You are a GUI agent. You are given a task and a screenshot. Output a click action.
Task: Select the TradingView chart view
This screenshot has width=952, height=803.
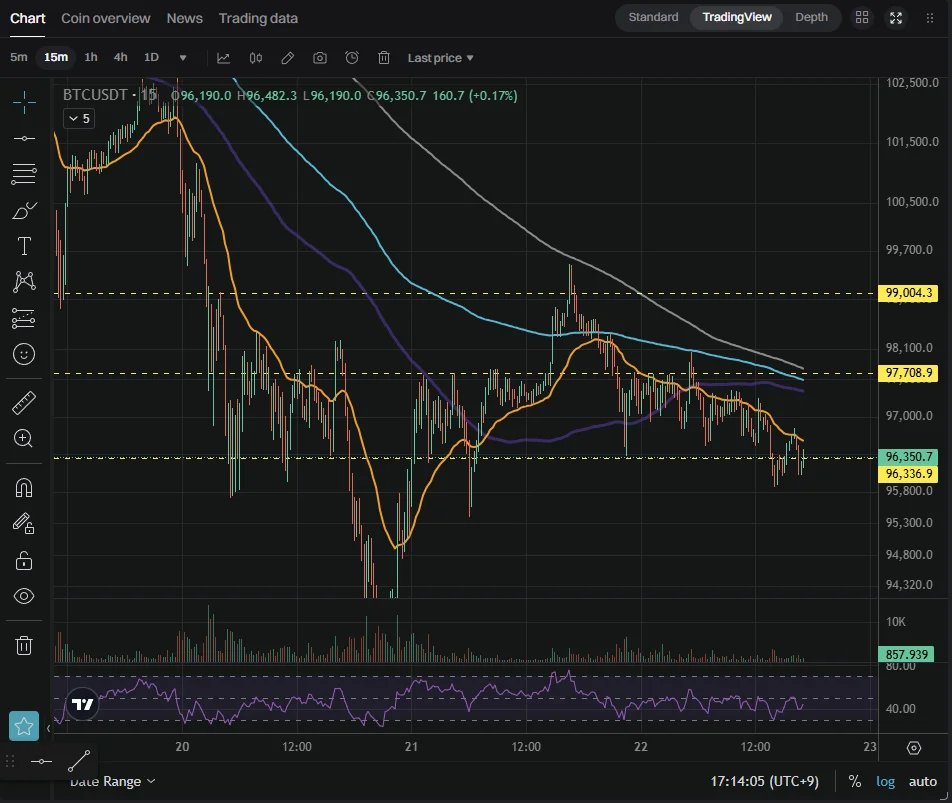tap(736, 17)
